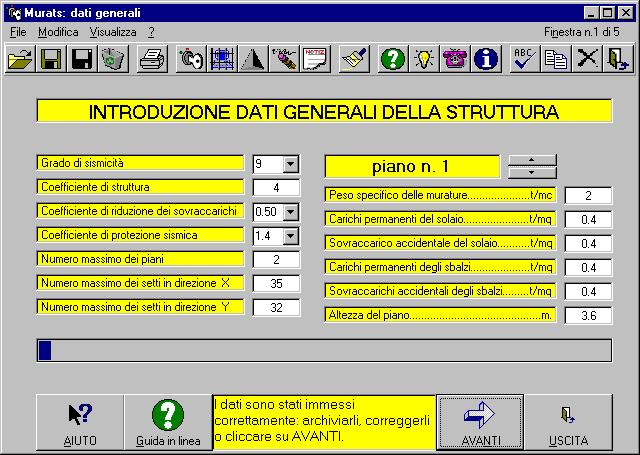Open the Modifica menu

point(57,32)
